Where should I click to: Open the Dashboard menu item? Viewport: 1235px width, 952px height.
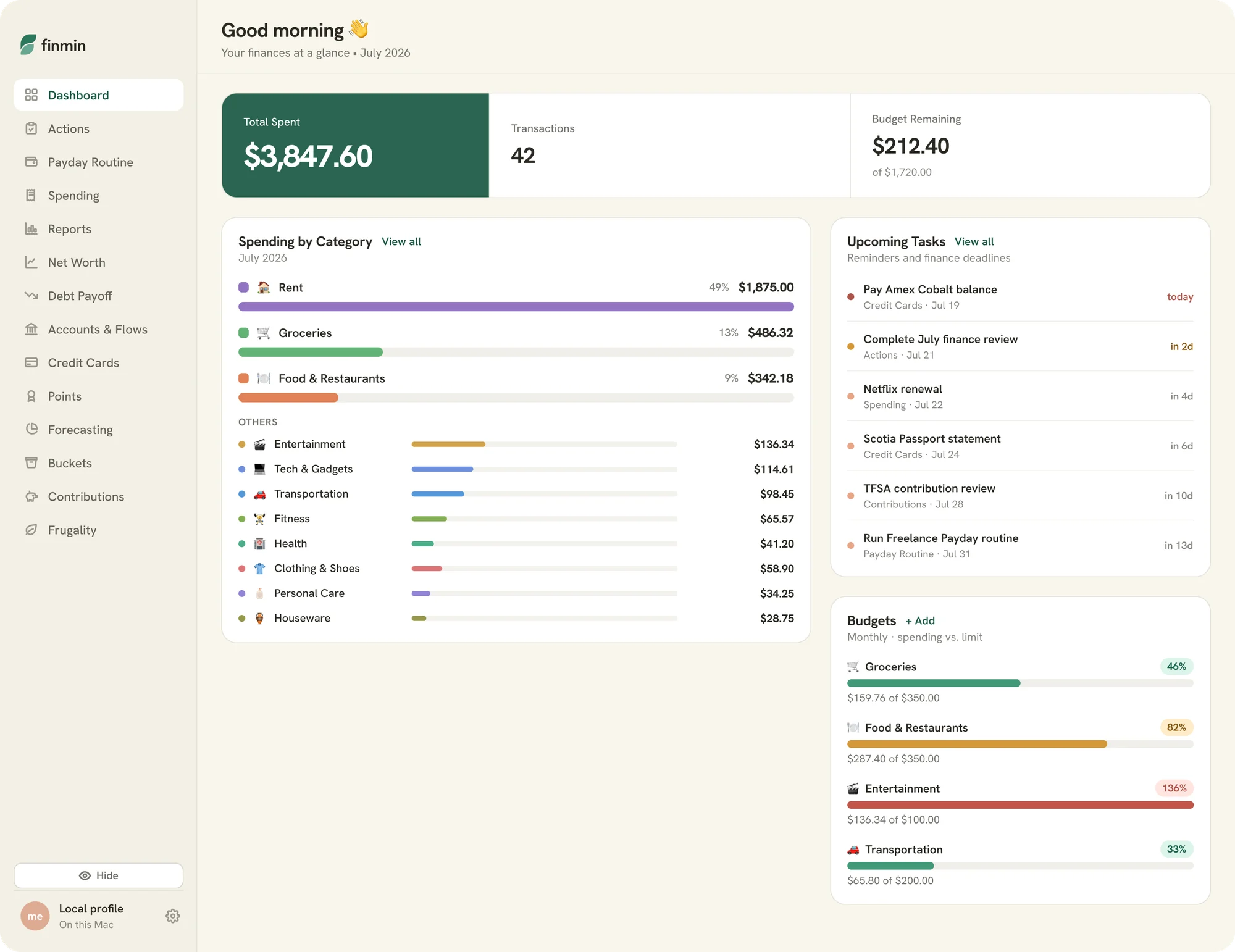[99, 95]
